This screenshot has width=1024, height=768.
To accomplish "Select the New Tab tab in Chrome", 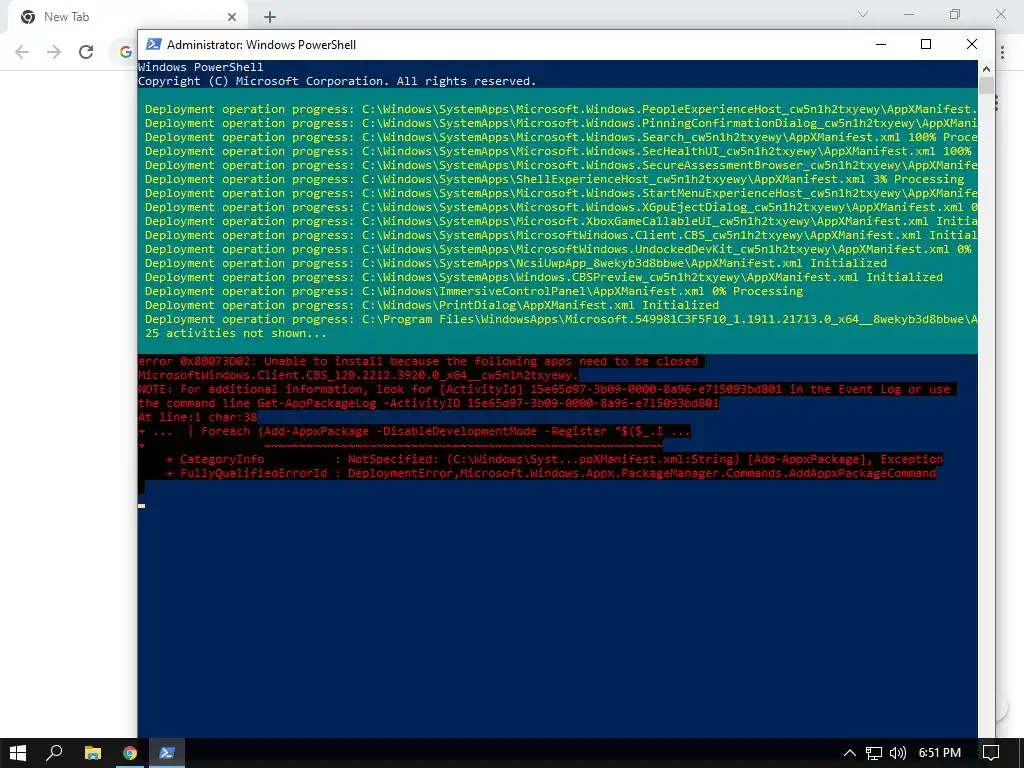I will [x=127, y=17].
